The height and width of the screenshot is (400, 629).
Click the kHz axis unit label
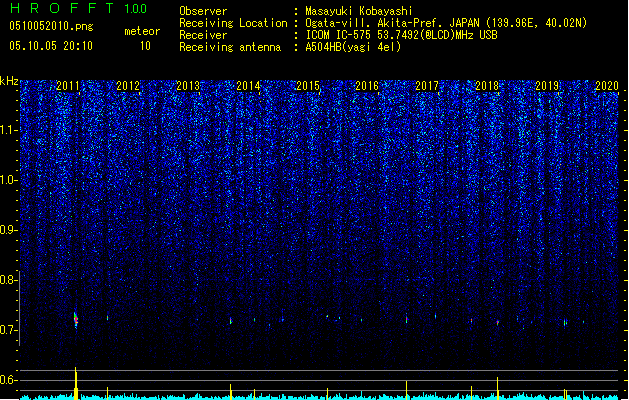click(9, 81)
